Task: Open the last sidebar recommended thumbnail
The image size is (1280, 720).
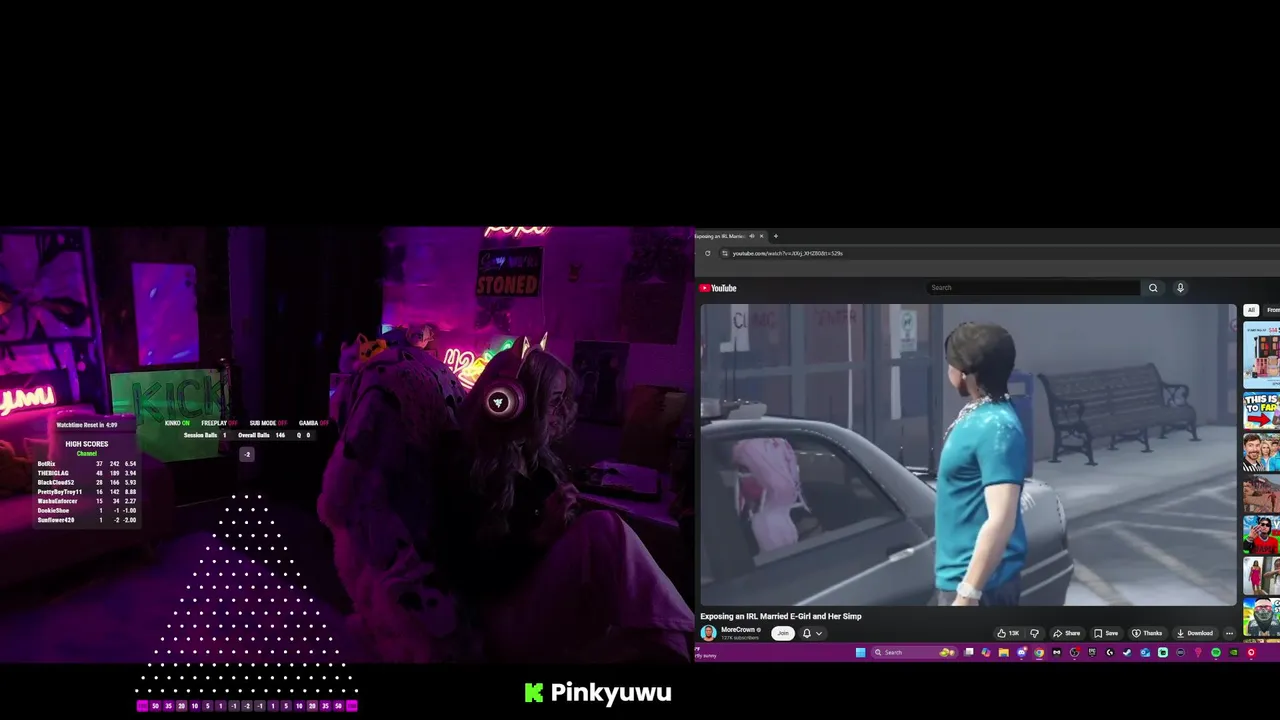Action: pyautogui.click(x=1261, y=617)
